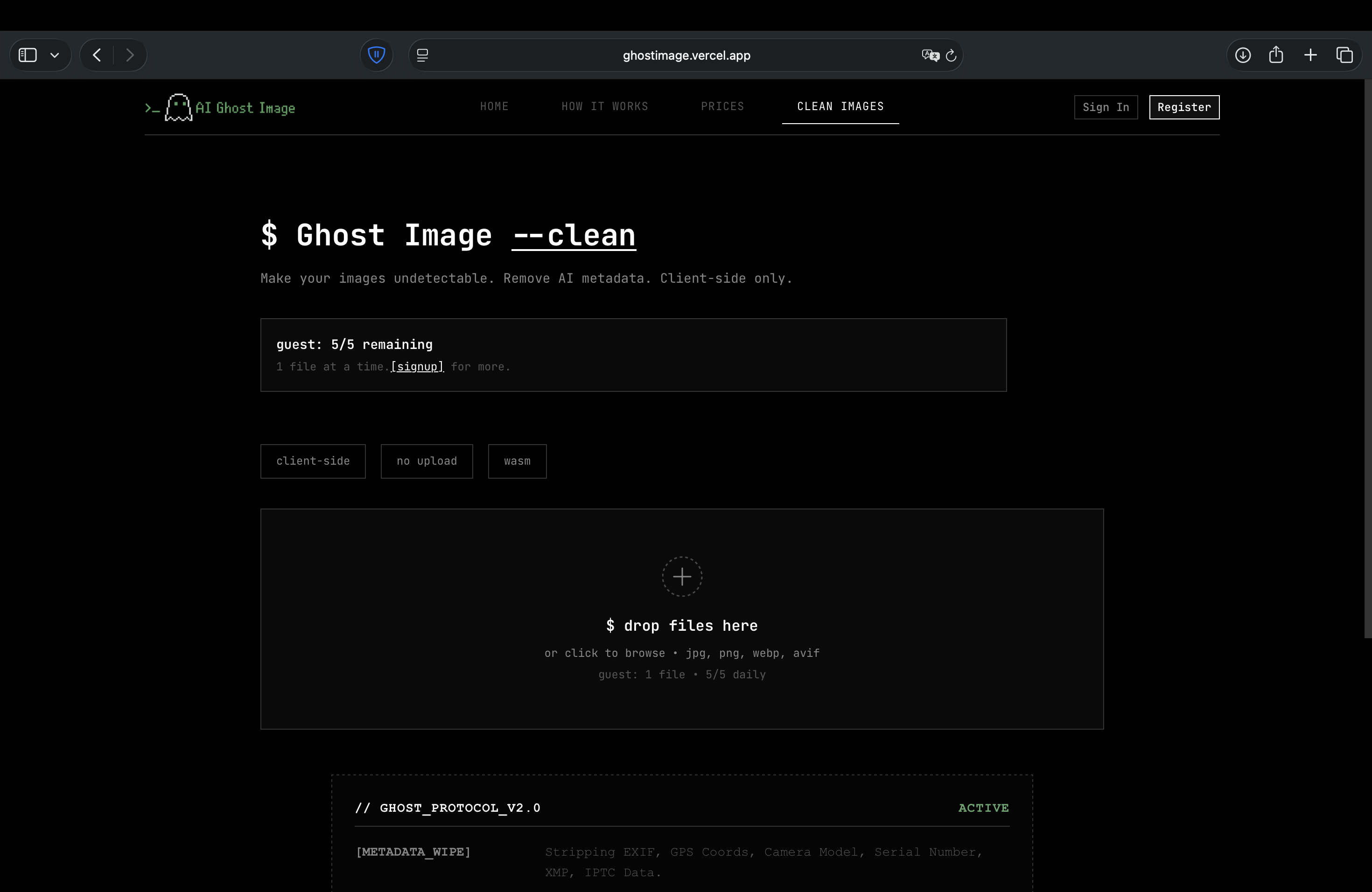
Task: Click the AI Ghost Image ghost logo
Action: 178,107
